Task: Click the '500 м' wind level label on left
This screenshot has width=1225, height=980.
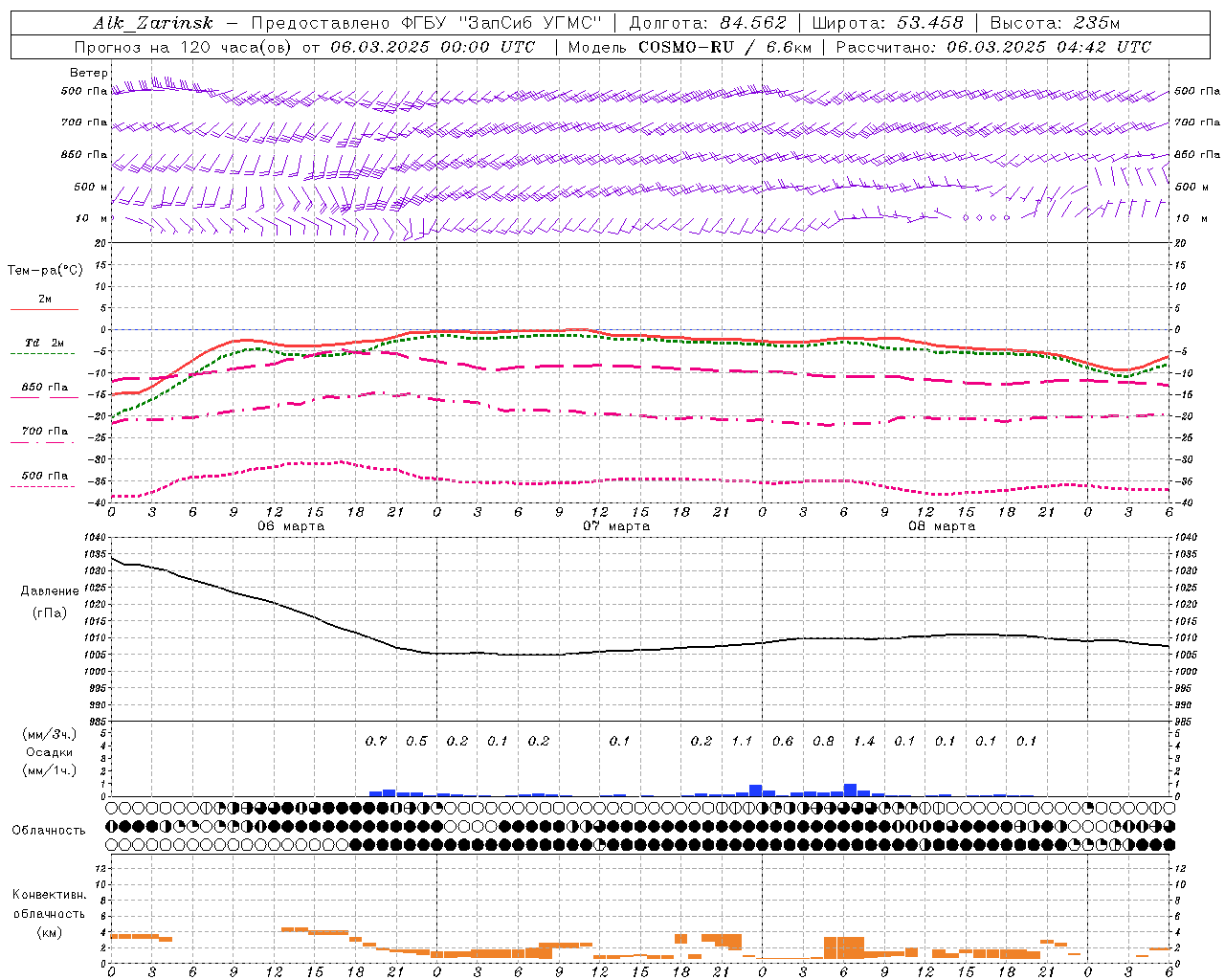Action: point(91,188)
